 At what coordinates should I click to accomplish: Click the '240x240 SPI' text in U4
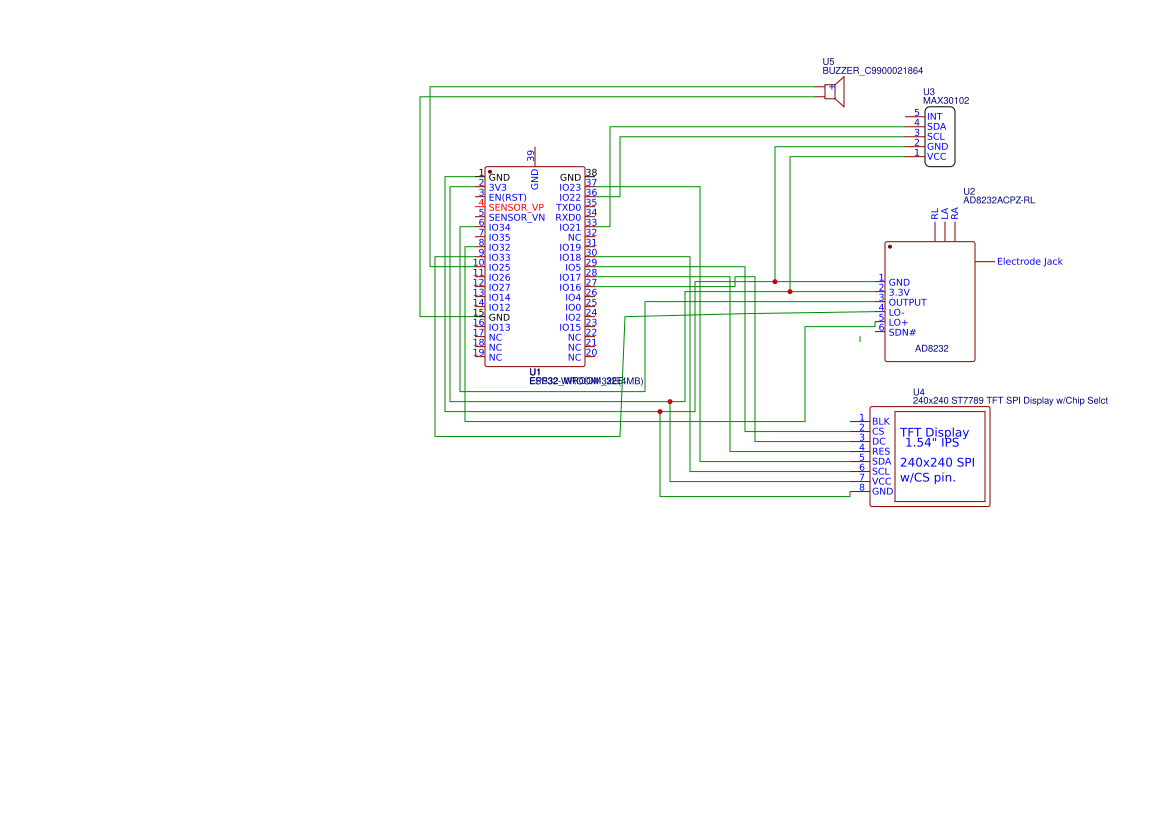tap(937, 462)
